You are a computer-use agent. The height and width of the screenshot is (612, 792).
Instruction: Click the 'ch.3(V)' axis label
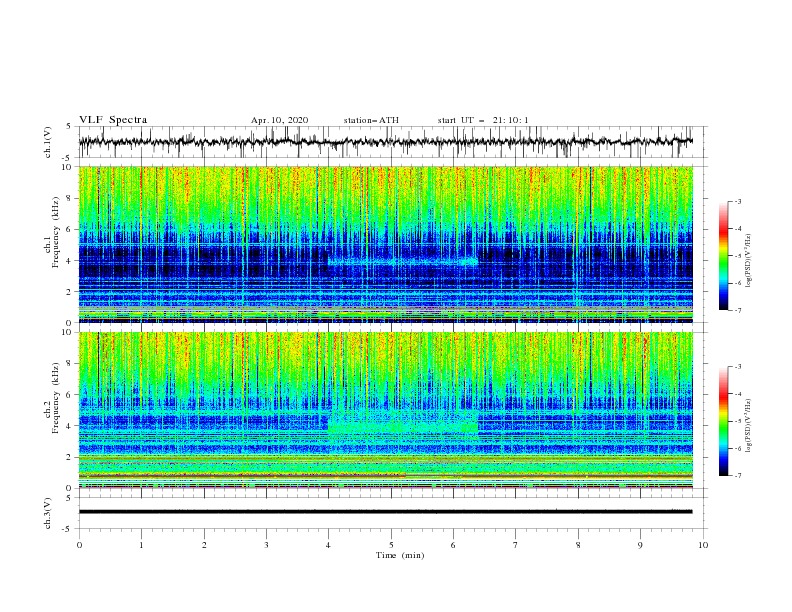pos(48,513)
